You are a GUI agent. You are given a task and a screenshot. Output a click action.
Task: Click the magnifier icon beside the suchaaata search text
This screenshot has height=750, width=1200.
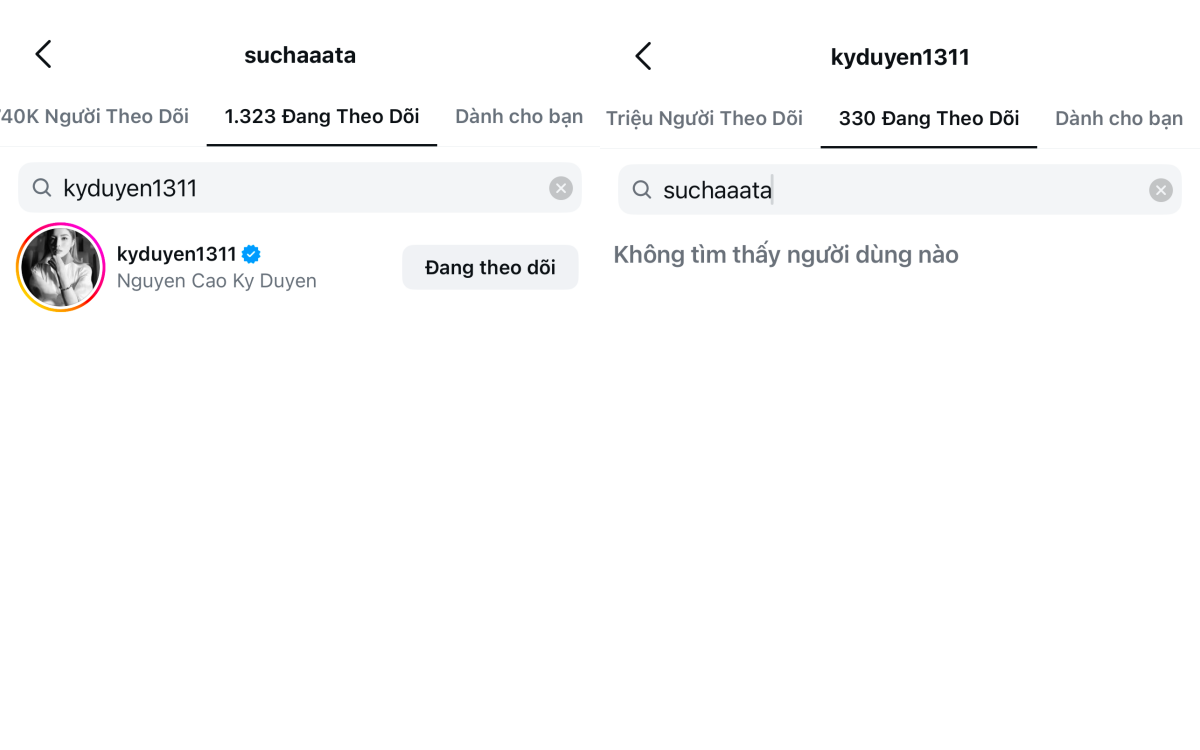tap(642, 190)
